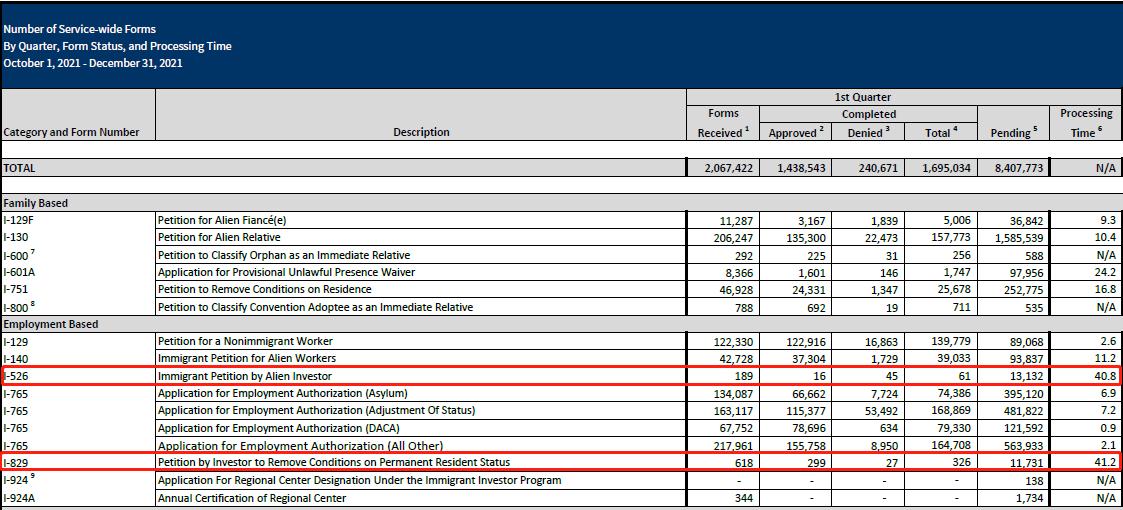Select the Pending column header

[x=1012, y=132]
